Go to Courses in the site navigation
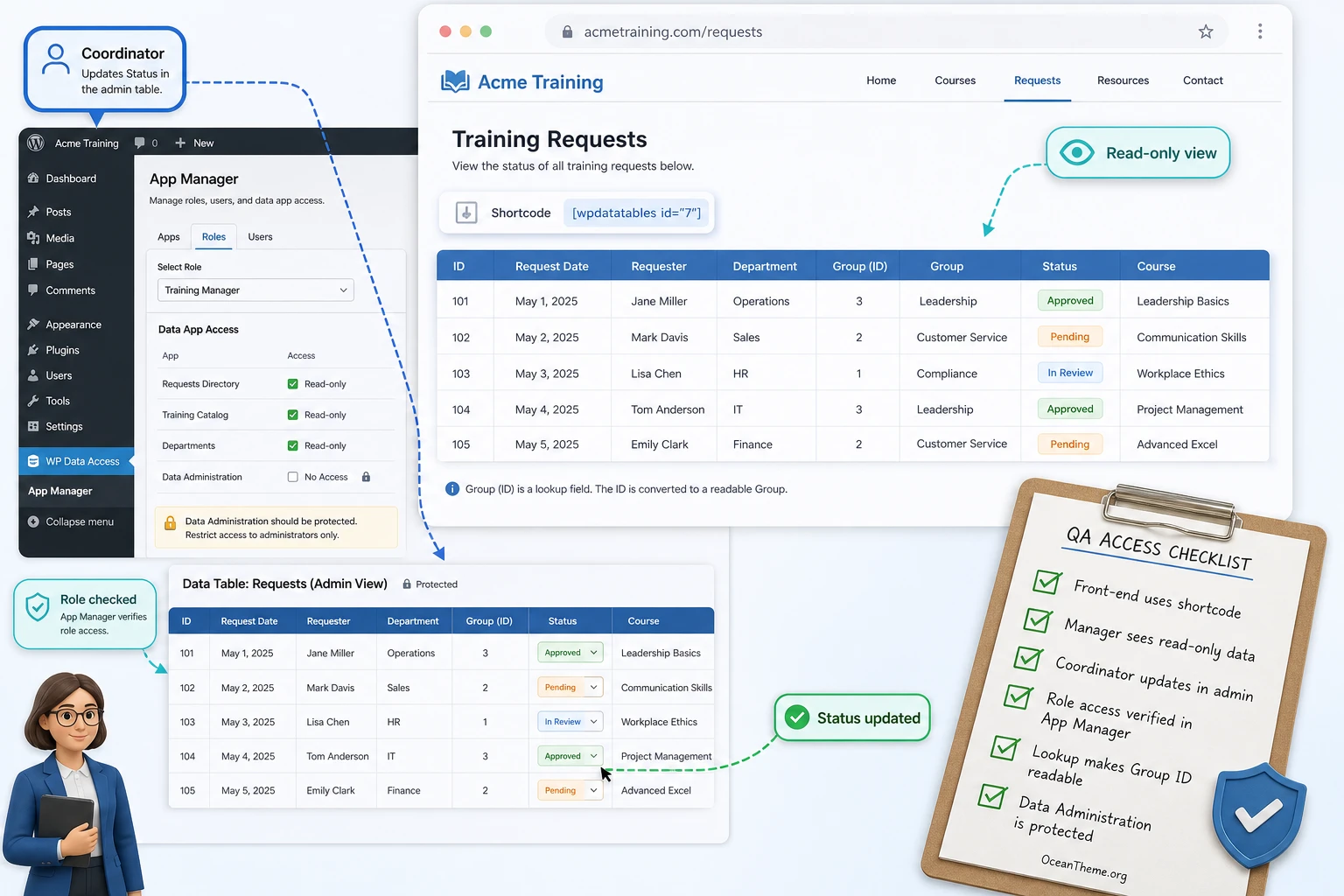Viewport: 1344px width, 896px height. 955,80
